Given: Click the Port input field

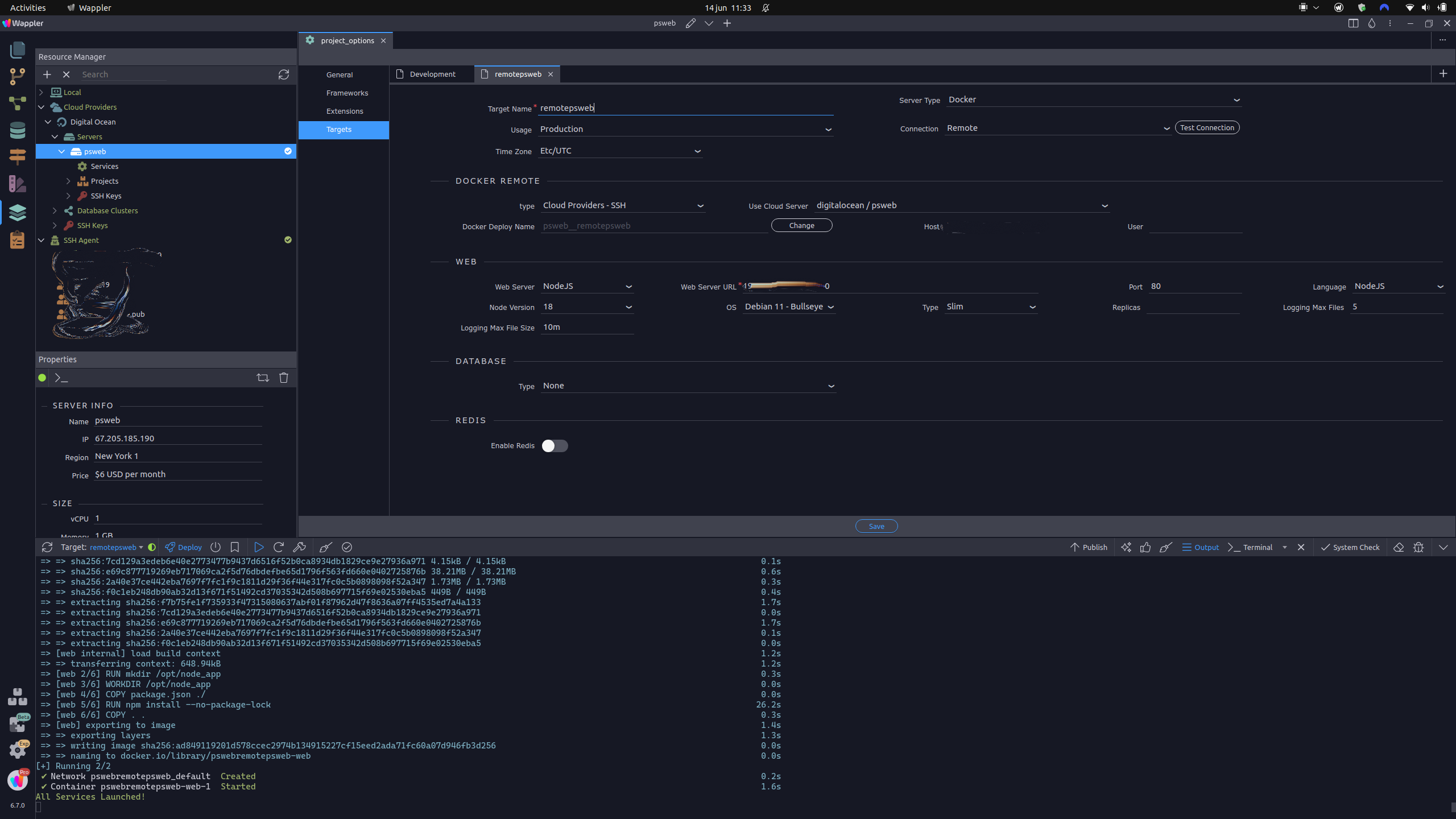Looking at the screenshot, I should (1194, 286).
